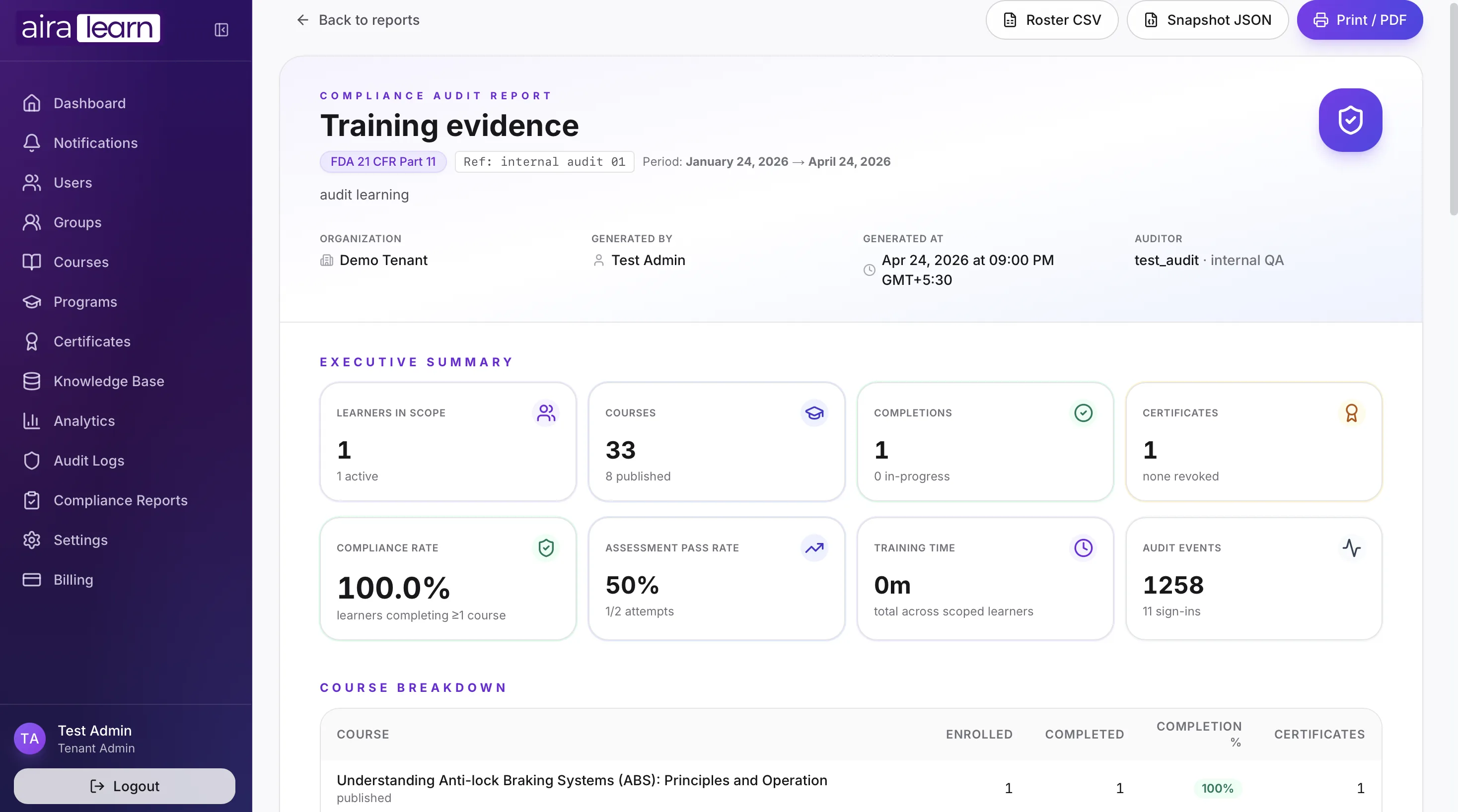The image size is (1458, 812).
Task: Click the 100% completion badge in ABS row
Action: 1218,788
